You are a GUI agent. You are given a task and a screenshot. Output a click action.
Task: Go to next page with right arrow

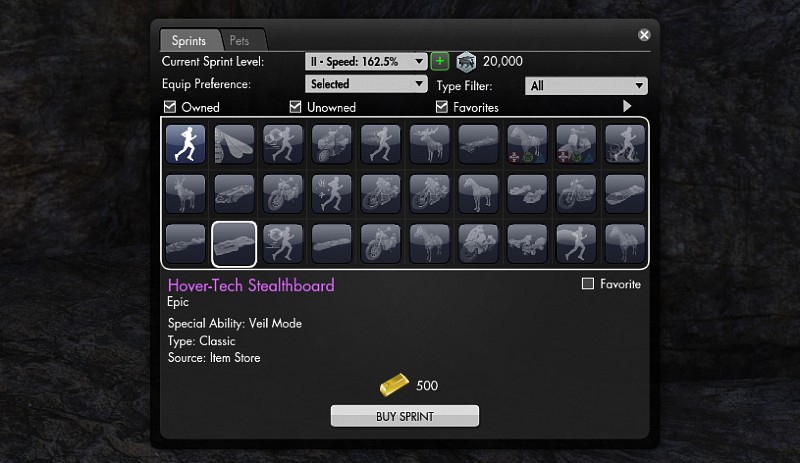point(627,106)
